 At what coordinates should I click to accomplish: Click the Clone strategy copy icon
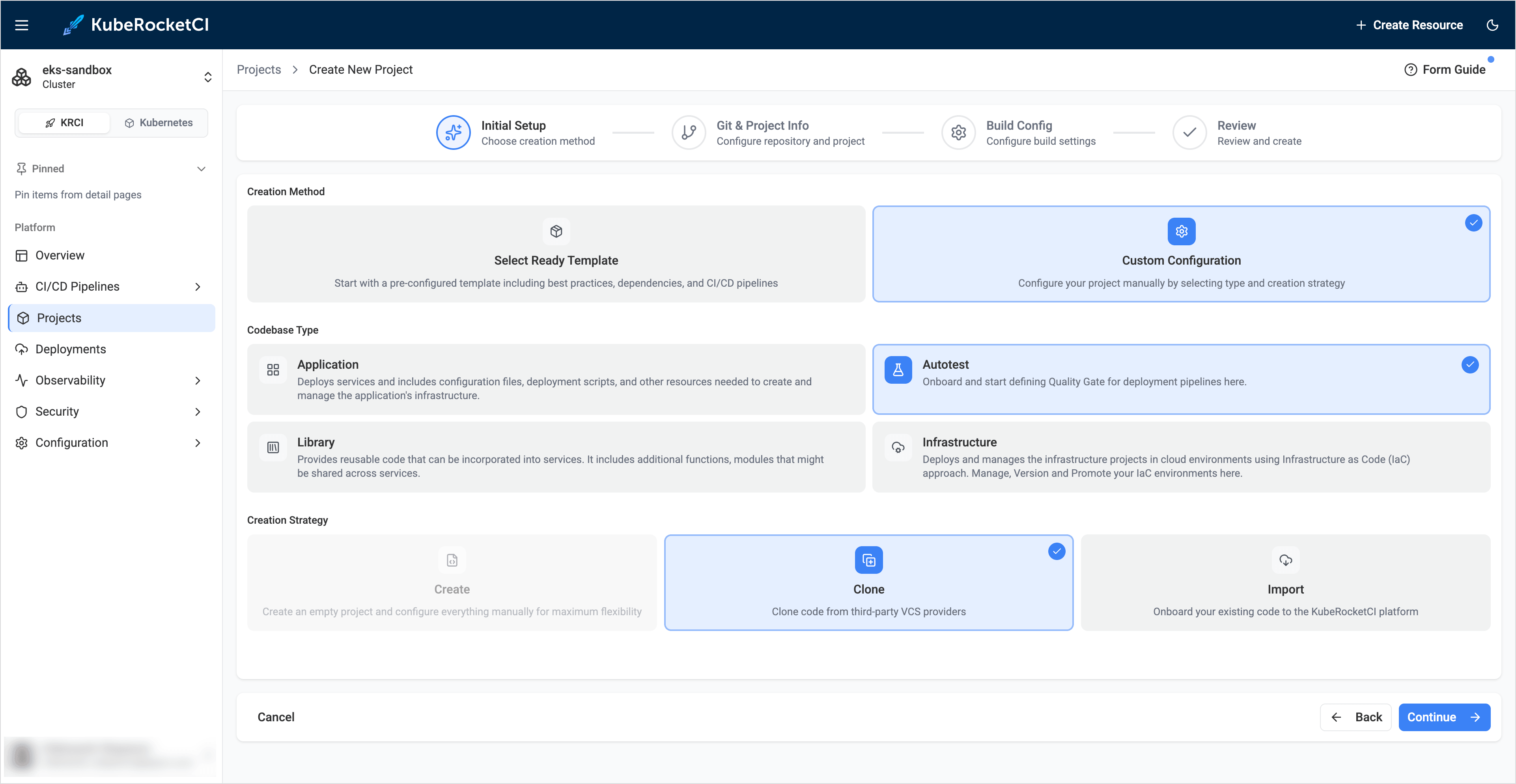click(869, 560)
